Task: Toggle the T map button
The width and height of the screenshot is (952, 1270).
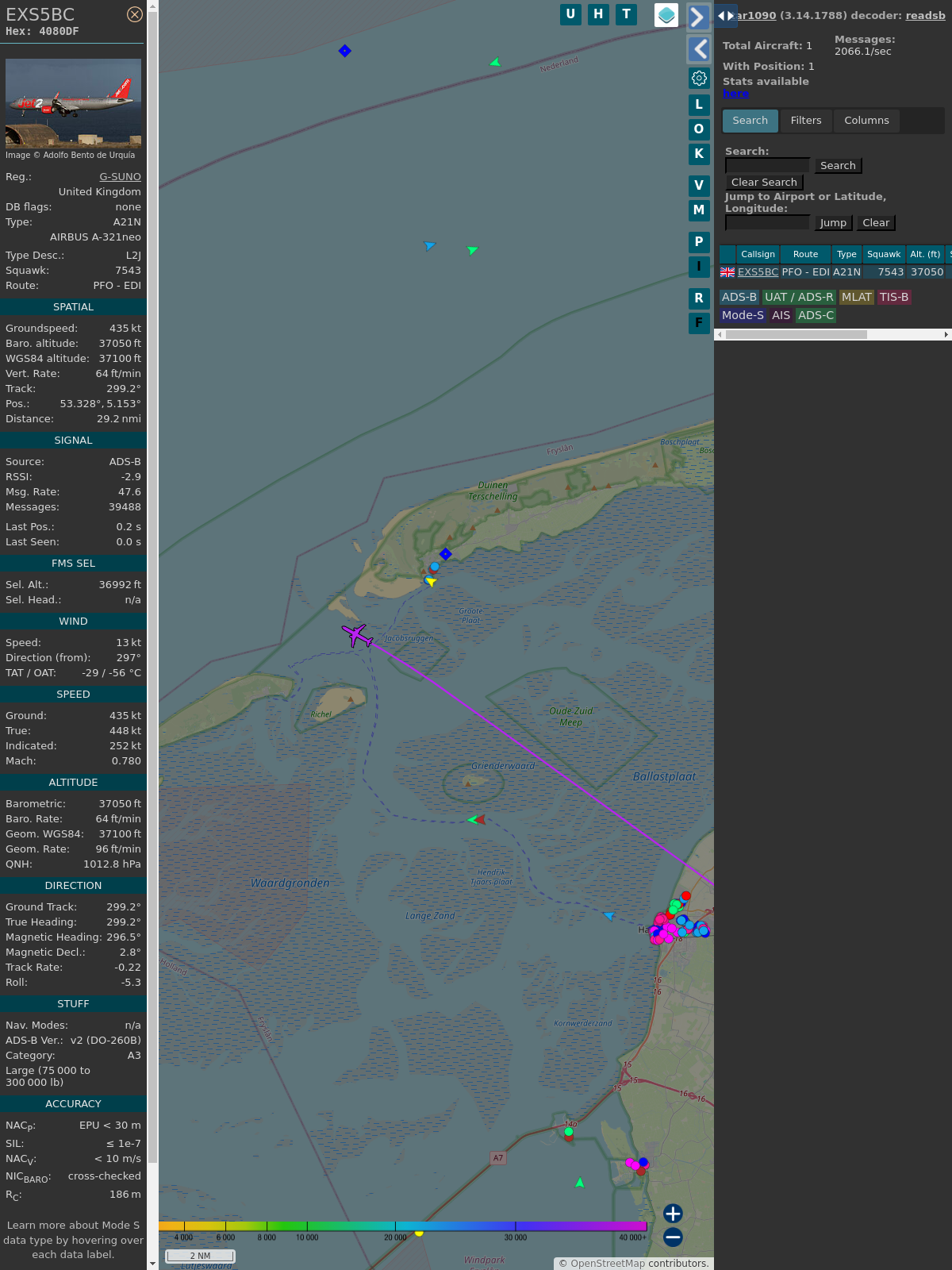Action: point(626,14)
